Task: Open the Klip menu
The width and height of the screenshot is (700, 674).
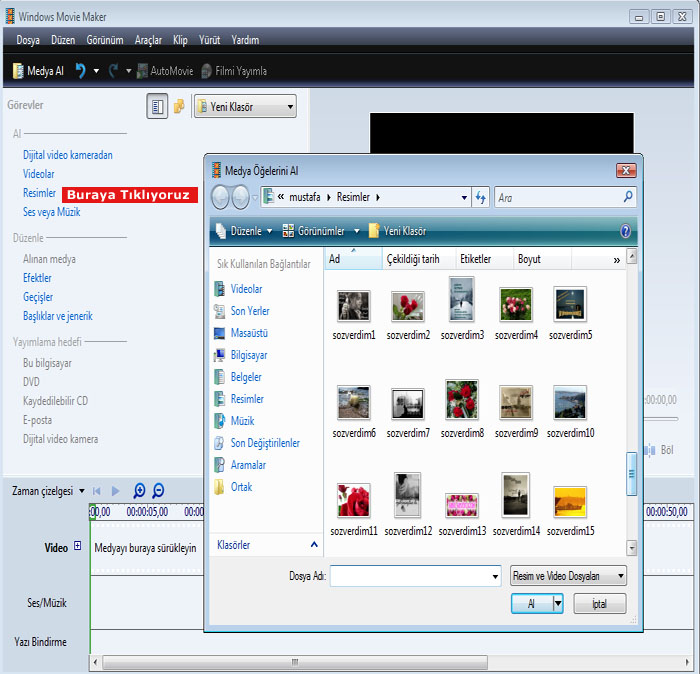Action: 180,40
